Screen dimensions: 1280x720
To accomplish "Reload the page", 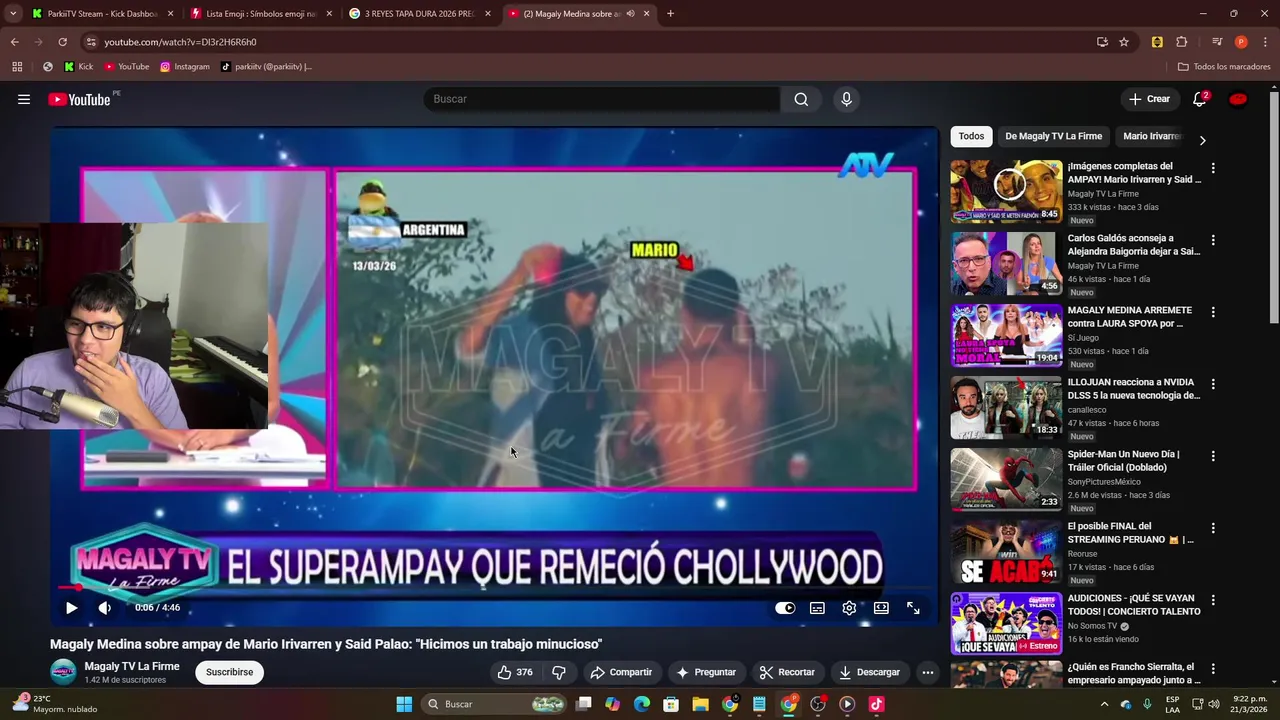I will pyautogui.click(x=62, y=42).
